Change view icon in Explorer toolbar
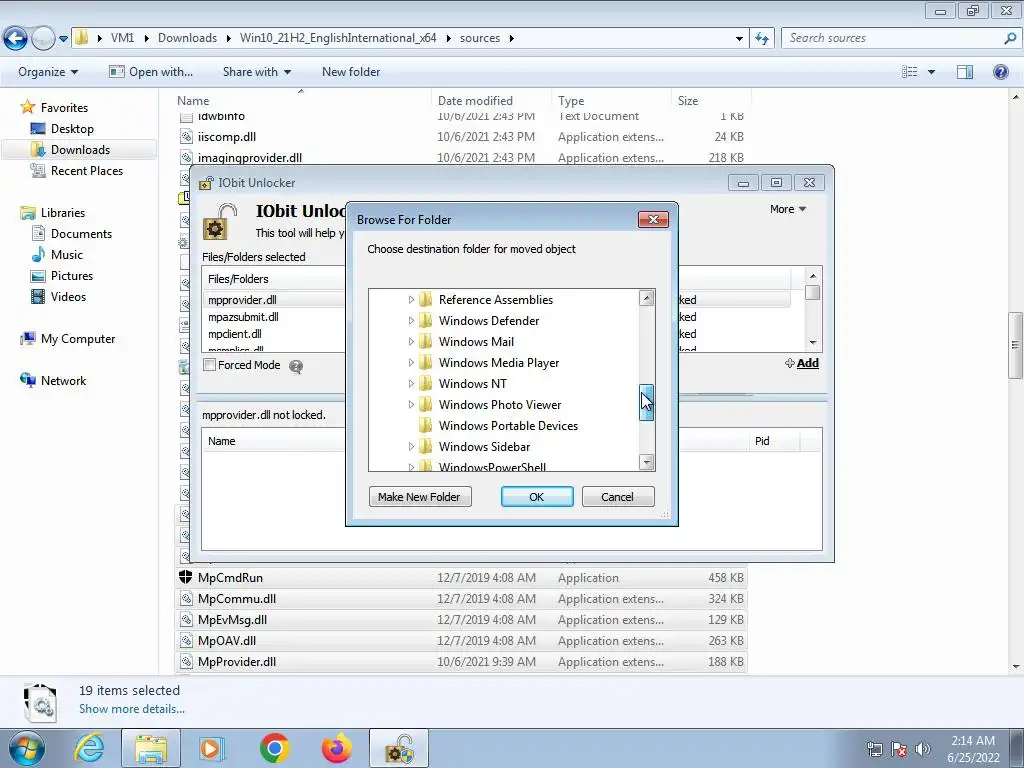Screen dimensions: 1024x768 (x=909, y=72)
